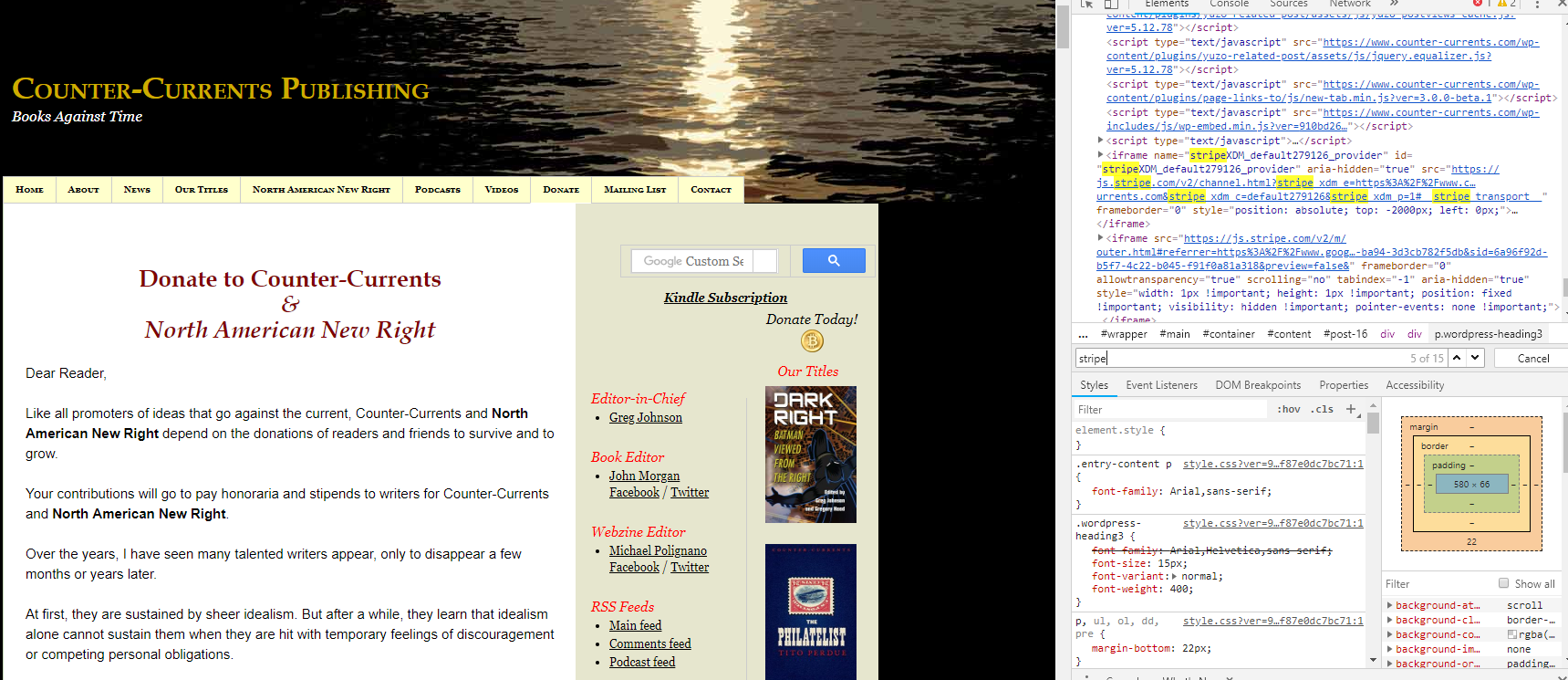Click the red error count indicator

click(1480, 4)
